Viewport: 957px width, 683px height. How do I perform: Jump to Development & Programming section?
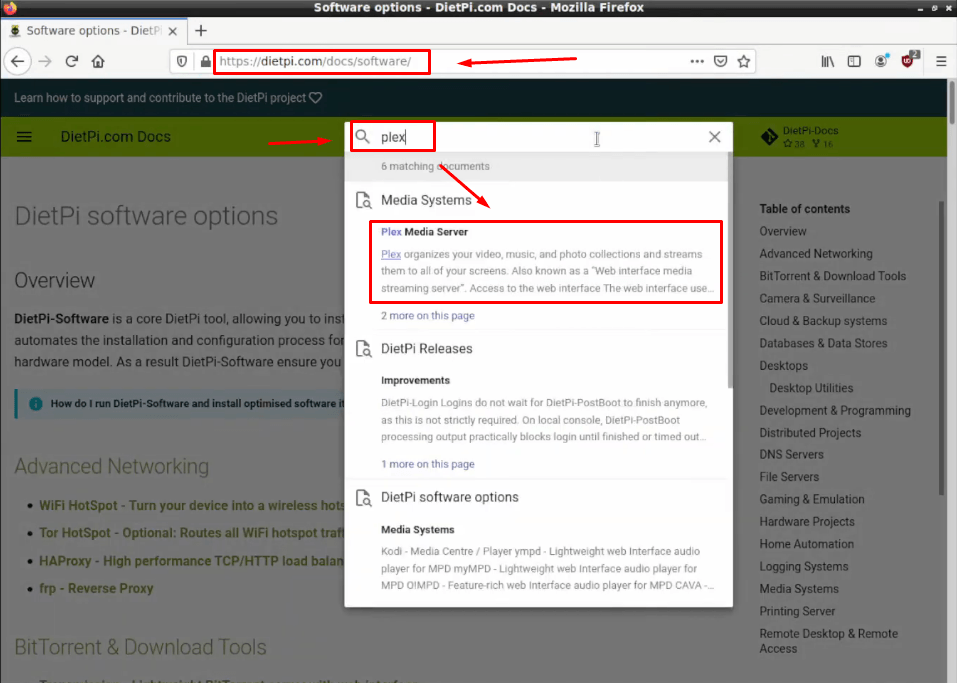835,411
